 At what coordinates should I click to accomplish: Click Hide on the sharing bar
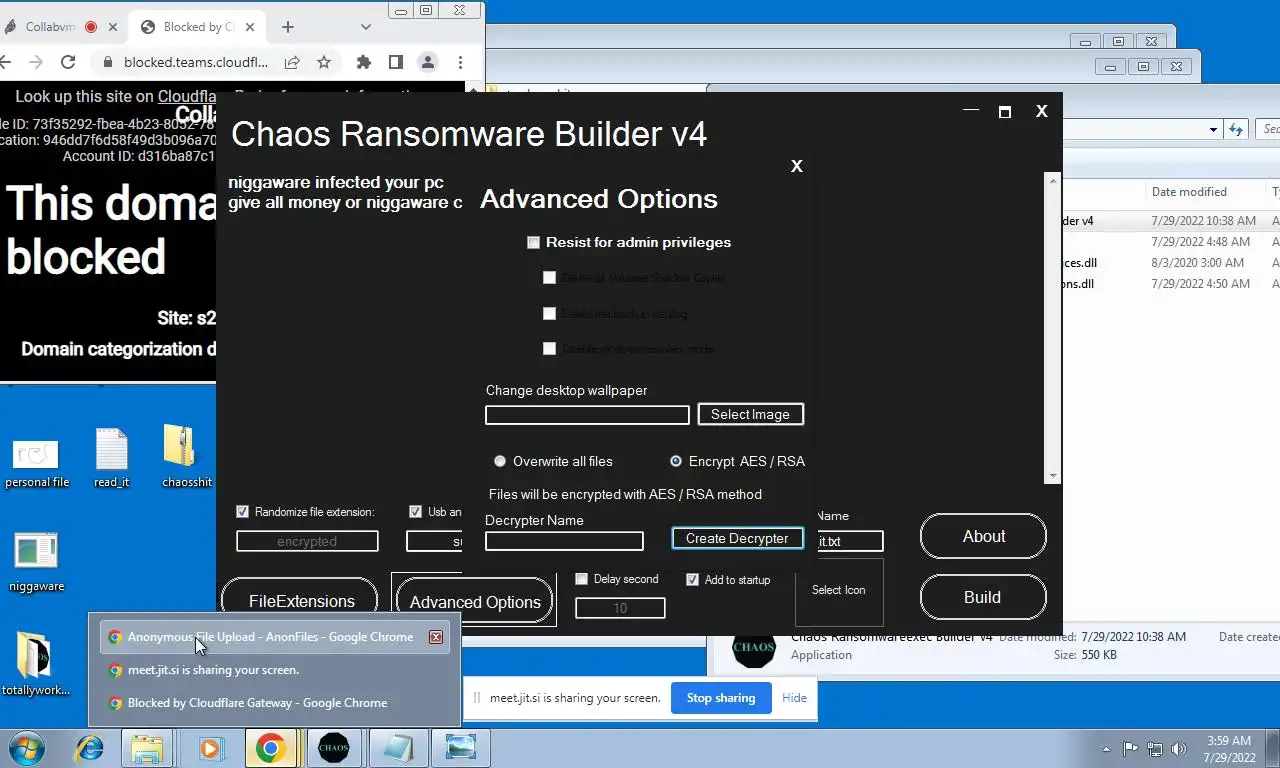pyautogui.click(x=794, y=698)
